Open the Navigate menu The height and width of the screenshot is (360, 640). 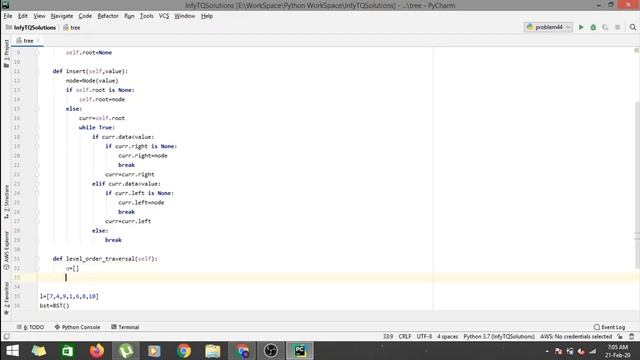click(62, 16)
